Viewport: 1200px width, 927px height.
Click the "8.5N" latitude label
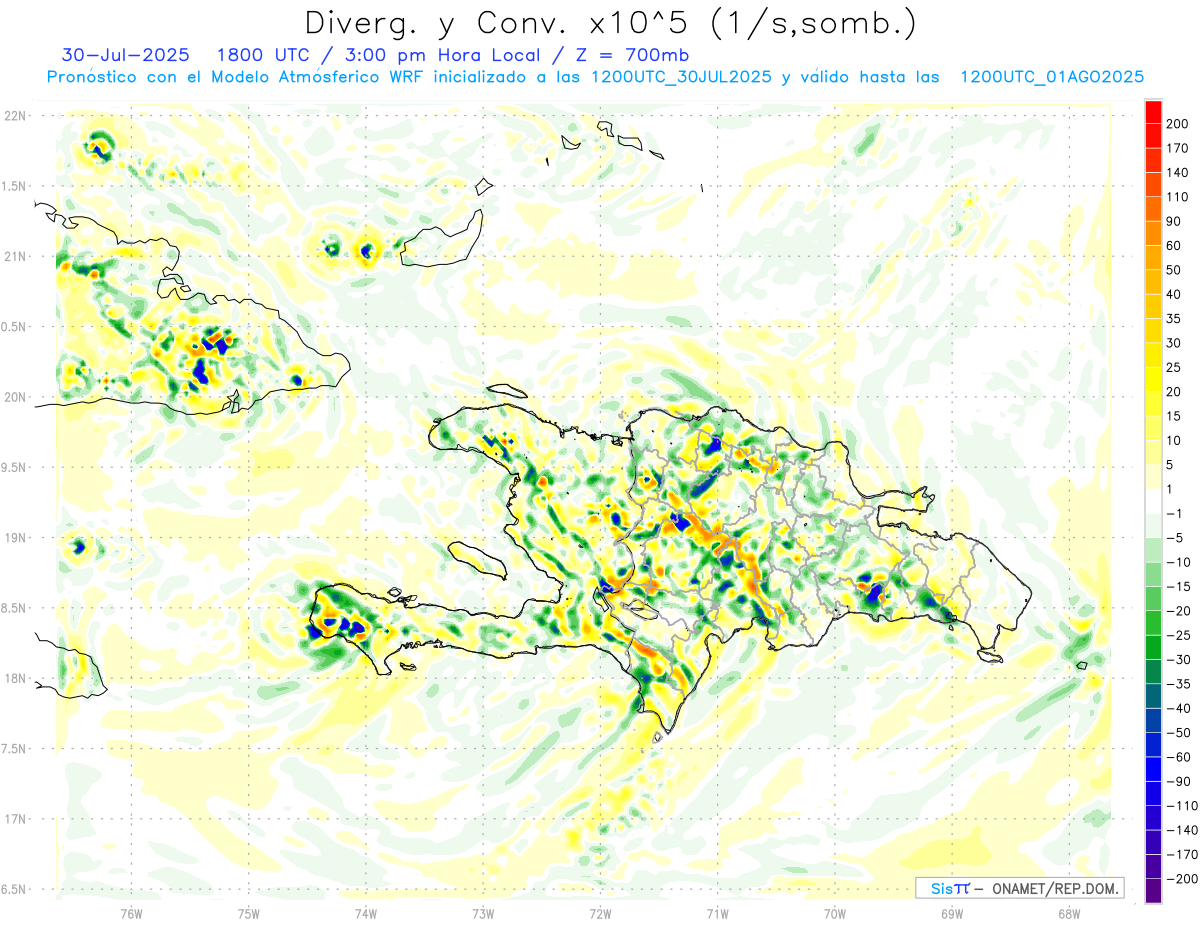[15, 608]
